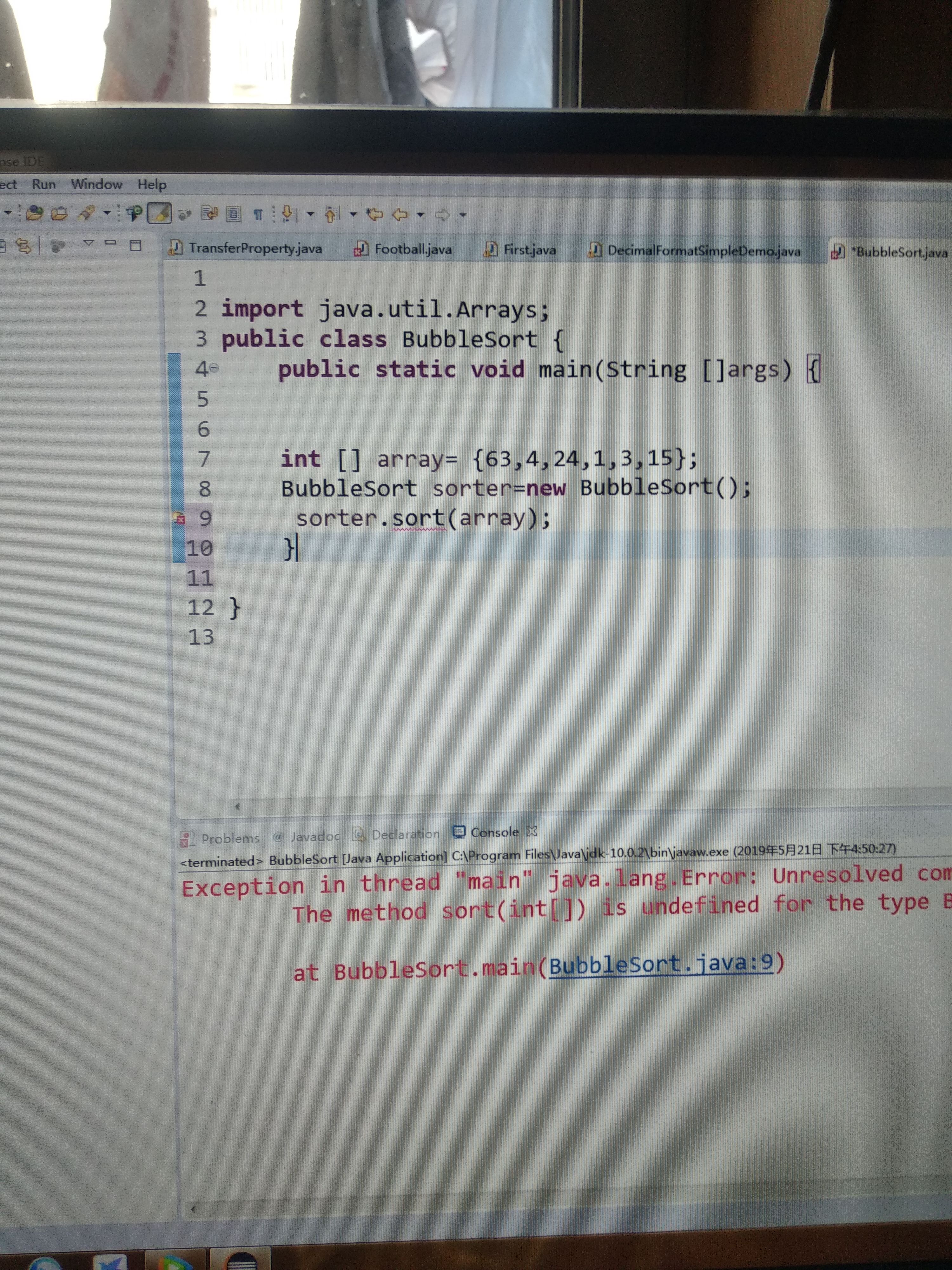Collapse main method fold marker on line 4

(215, 369)
